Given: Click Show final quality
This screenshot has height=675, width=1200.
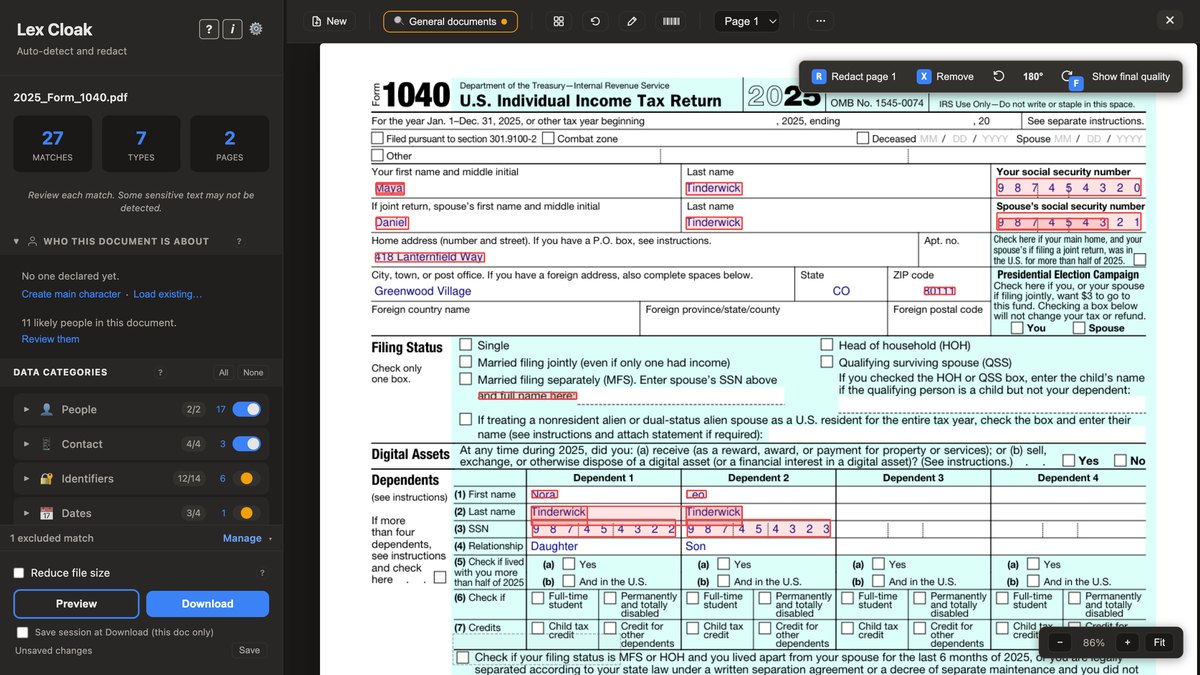Looking at the screenshot, I should coord(1131,76).
